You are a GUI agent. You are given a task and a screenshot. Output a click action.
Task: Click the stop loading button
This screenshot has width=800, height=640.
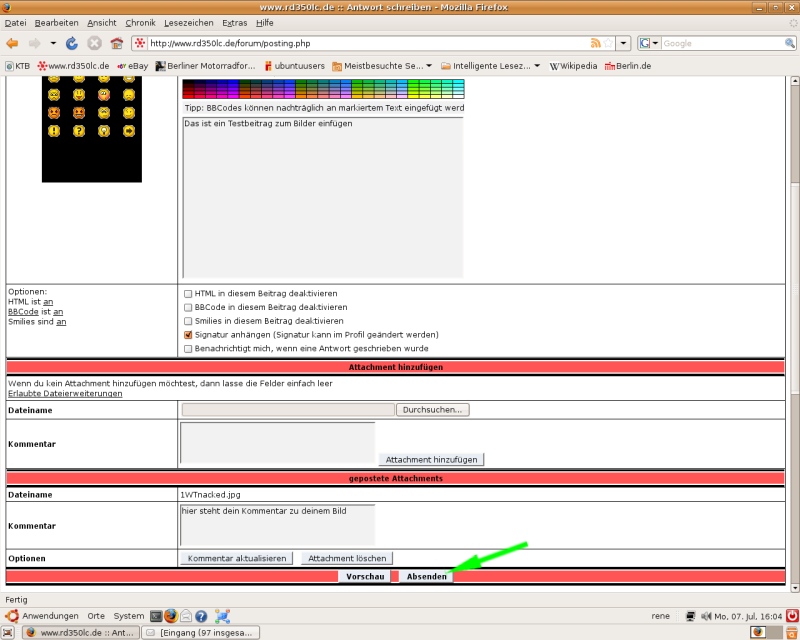(x=94, y=44)
